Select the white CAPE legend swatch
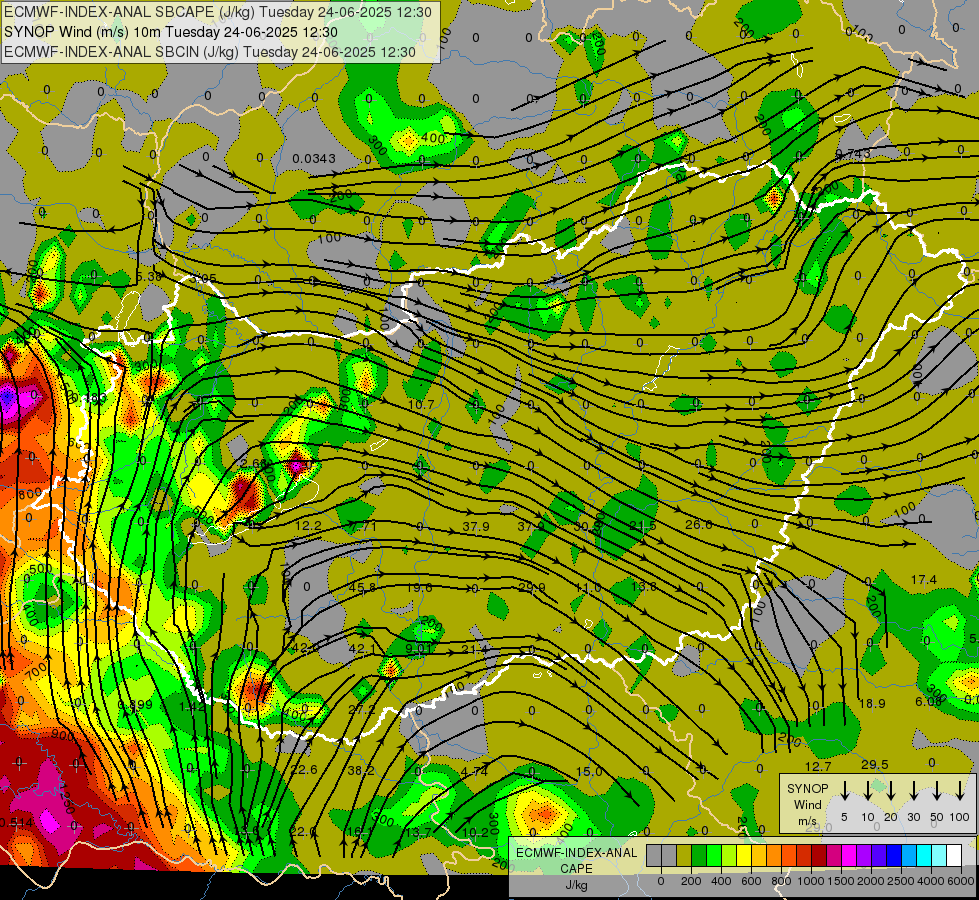 [x=953, y=855]
